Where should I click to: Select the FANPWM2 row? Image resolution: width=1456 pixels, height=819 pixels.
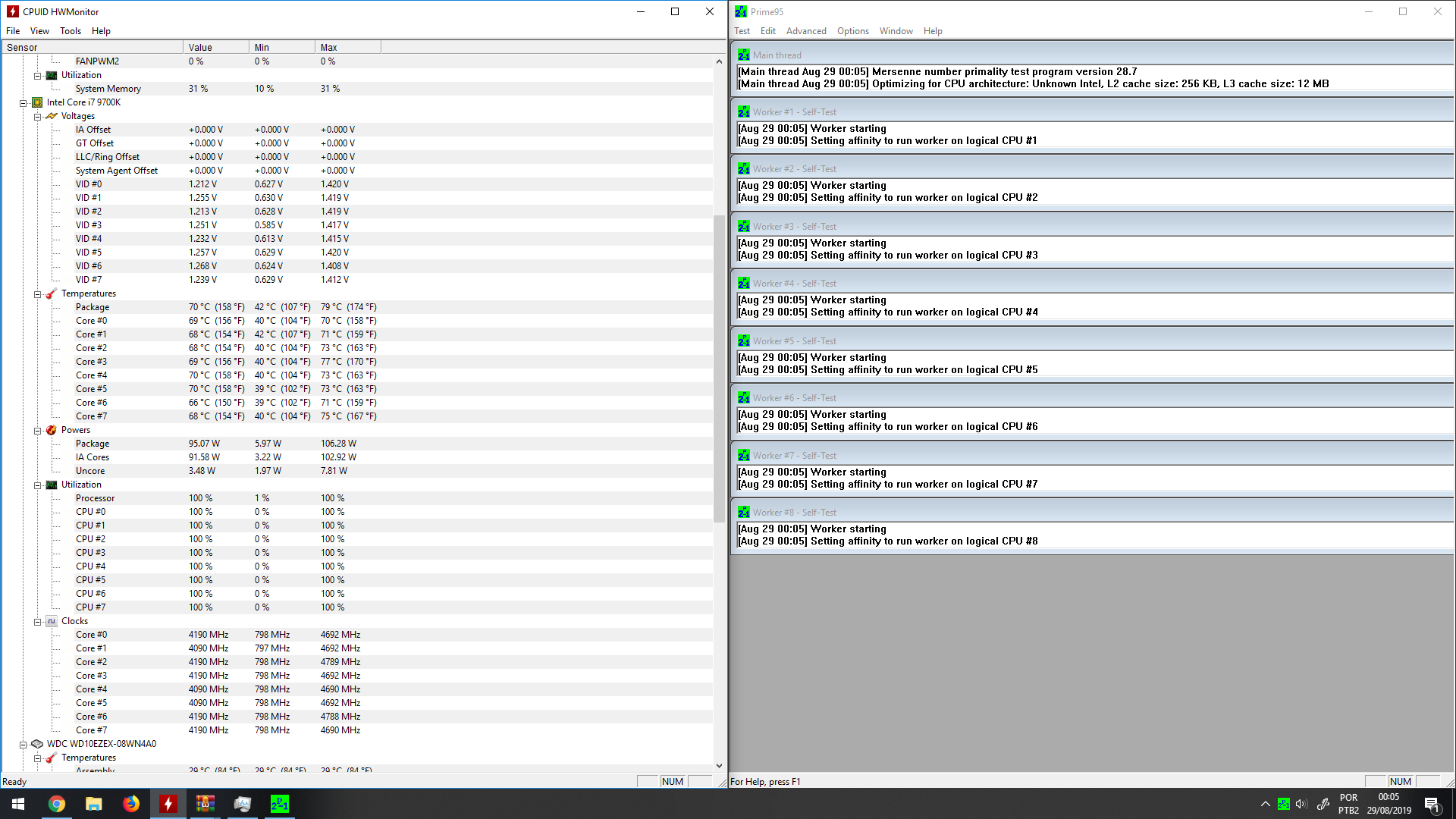pyautogui.click(x=356, y=61)
